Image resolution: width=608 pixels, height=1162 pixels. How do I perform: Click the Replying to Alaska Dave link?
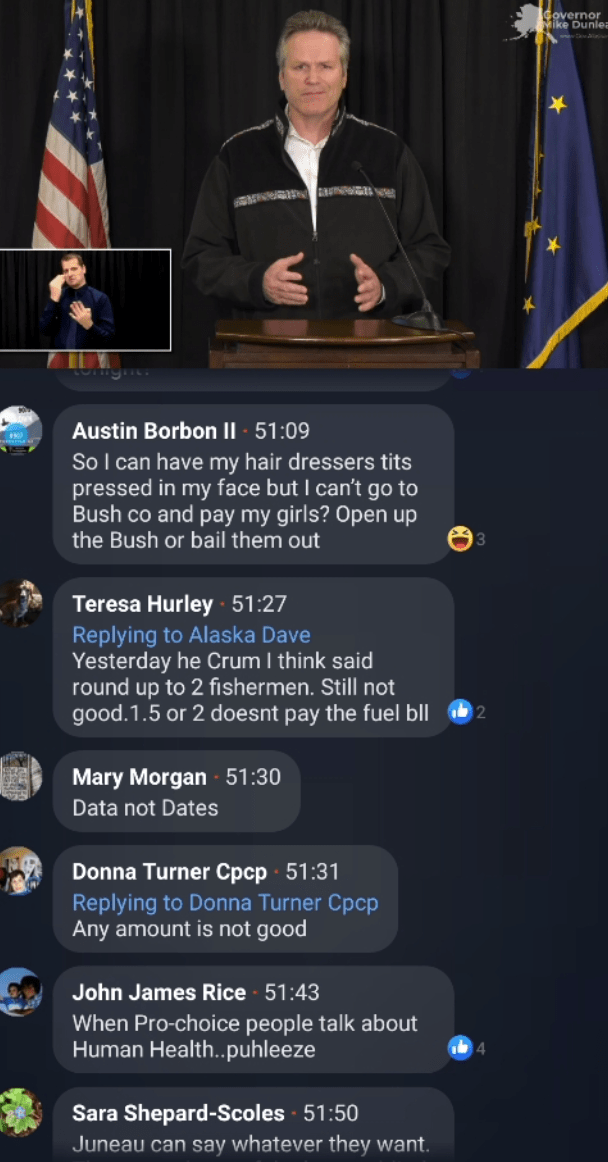[x=191, y=635]
